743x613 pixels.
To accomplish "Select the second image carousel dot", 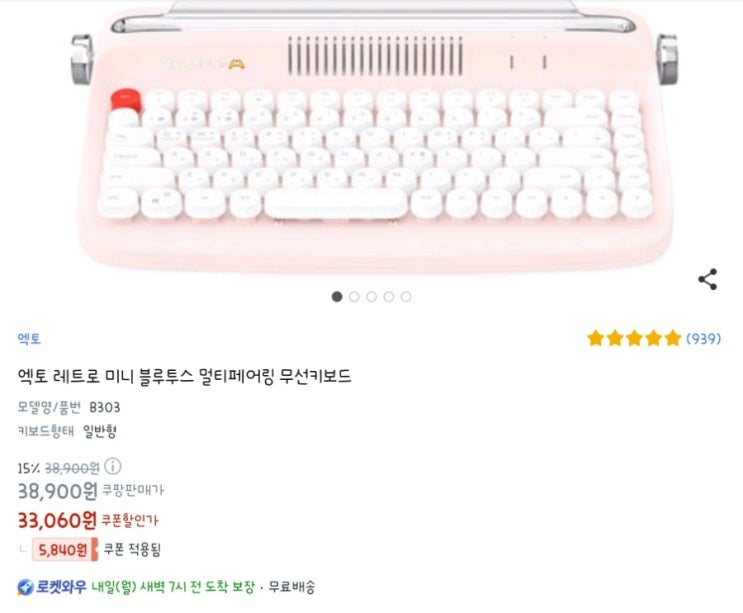I will (354, 297).
